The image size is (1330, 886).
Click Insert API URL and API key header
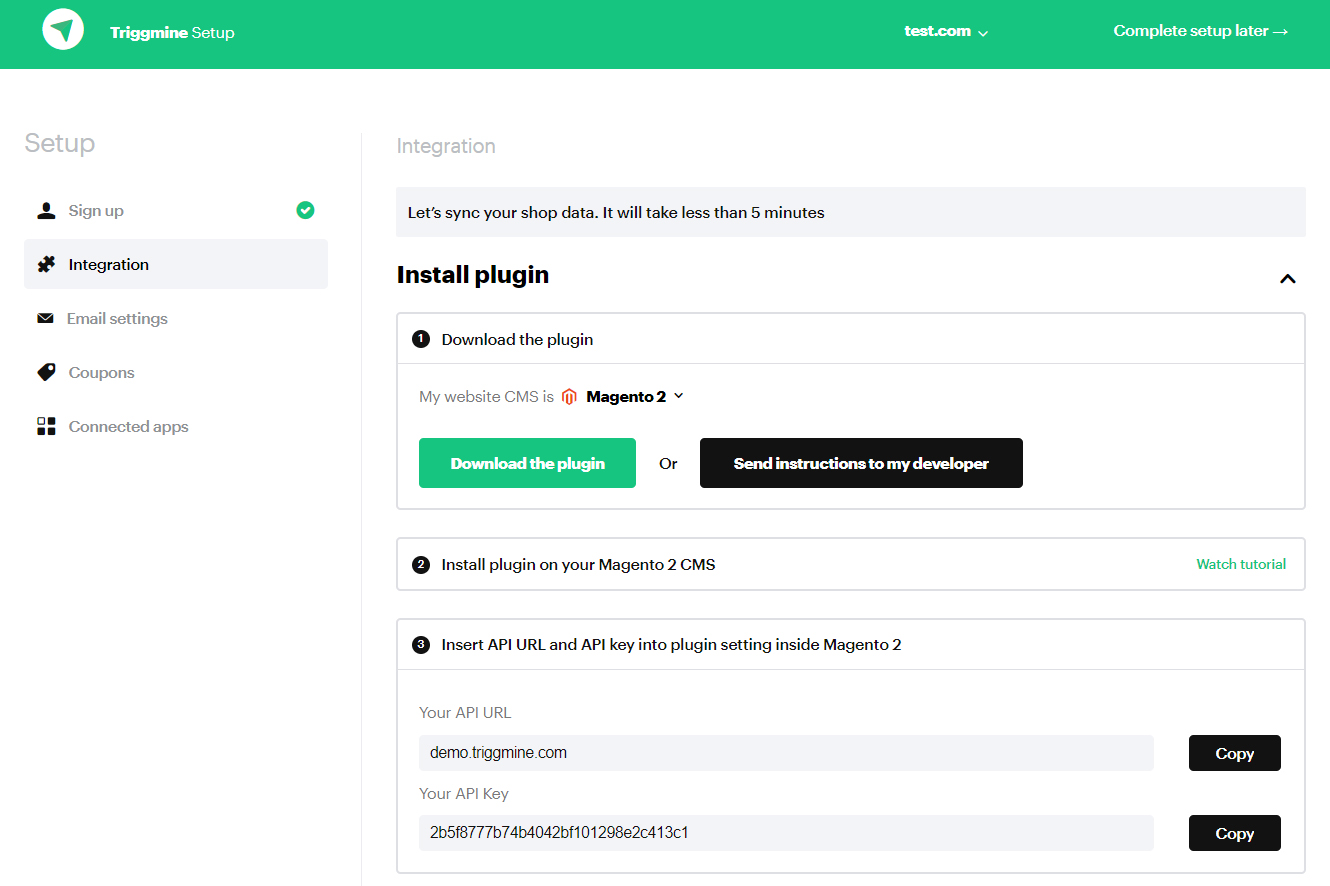click(x=851, y=645)
